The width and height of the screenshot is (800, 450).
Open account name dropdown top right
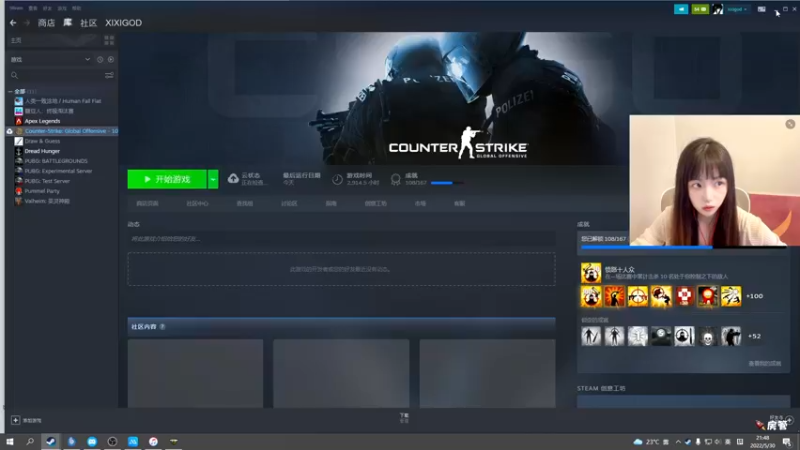[x=737, y=9]
